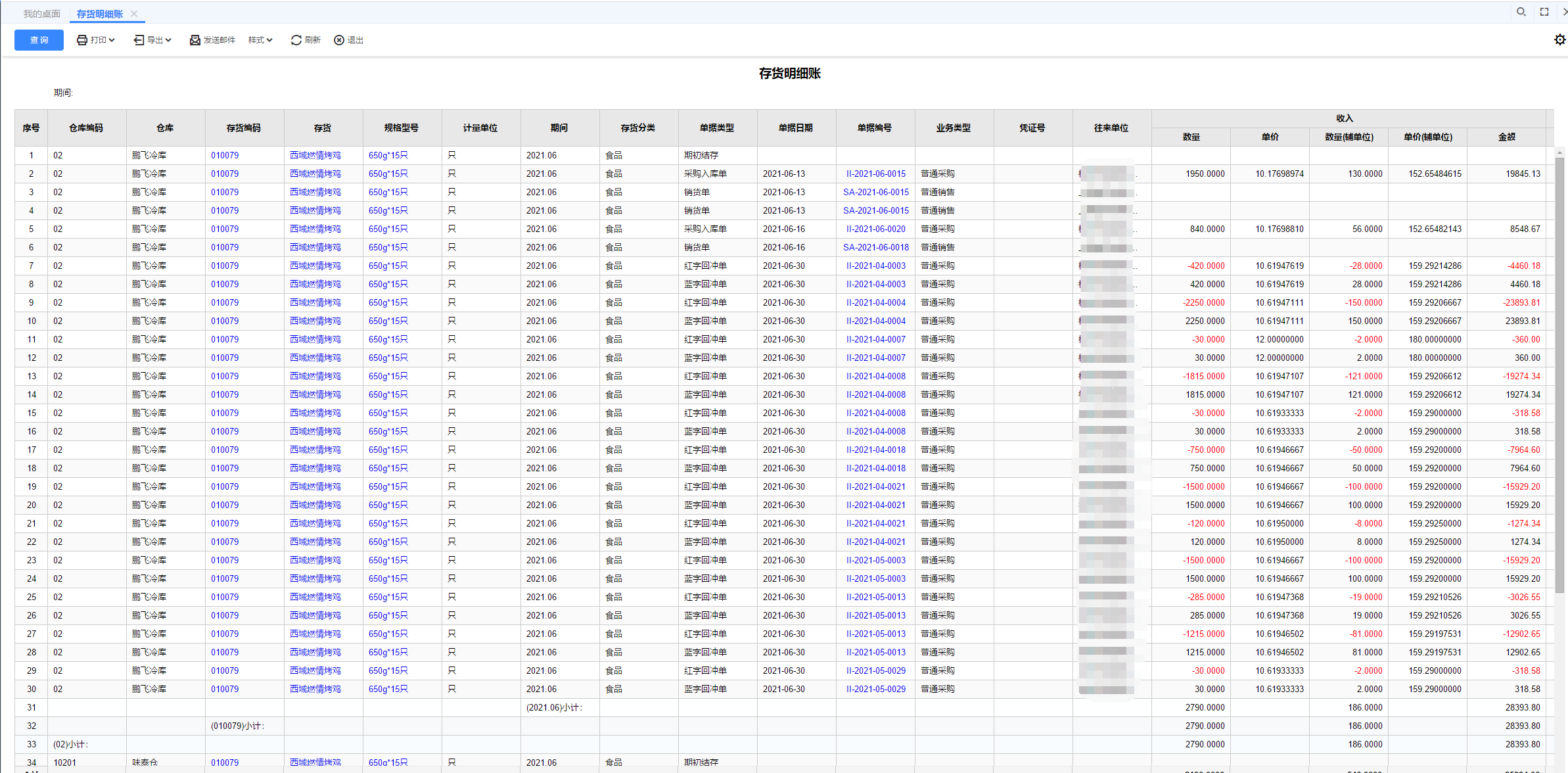
Task: Click the 刷新 refresh icon
Action: (x=296, y=40)
